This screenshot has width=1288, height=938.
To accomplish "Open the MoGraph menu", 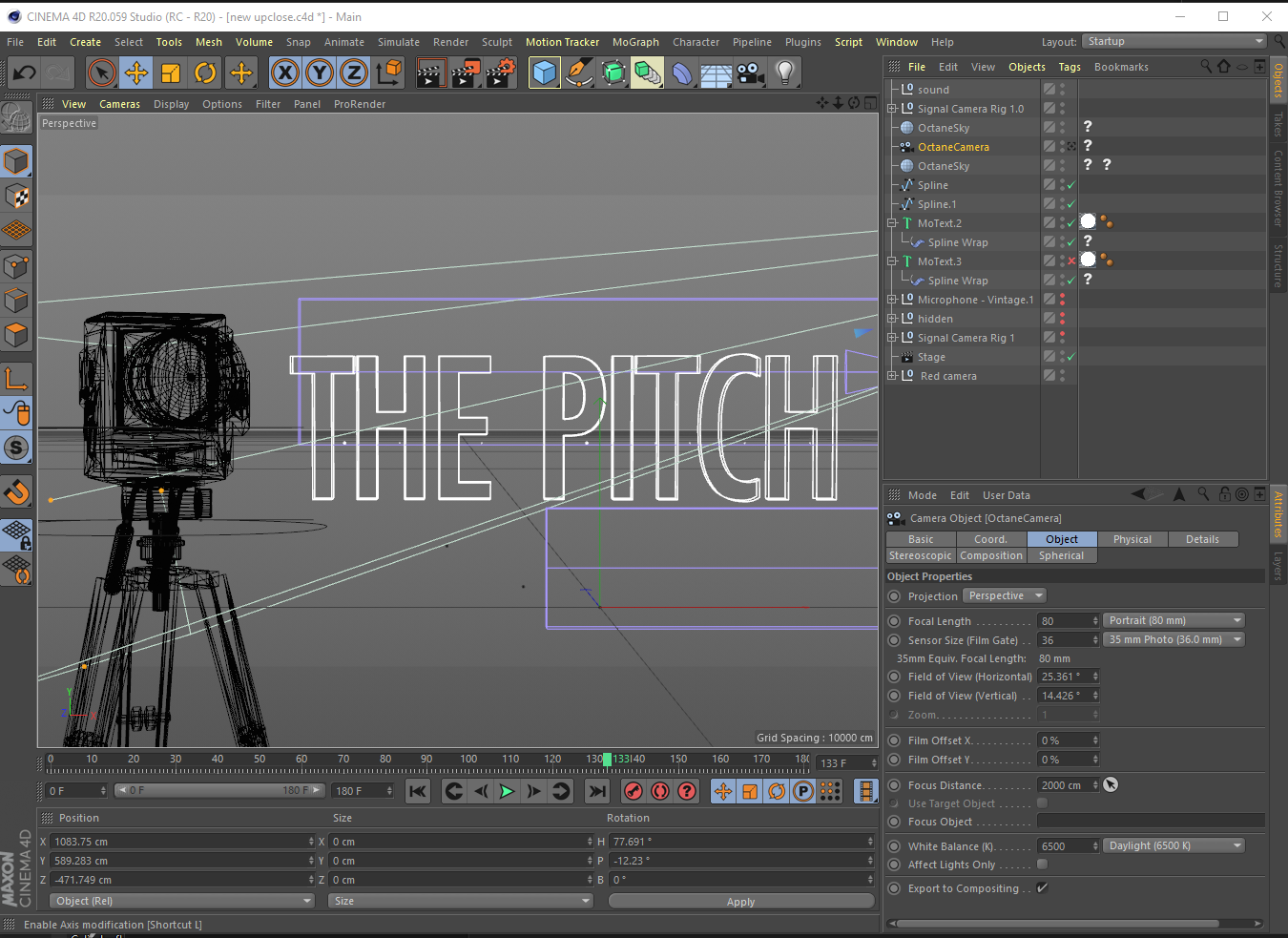I will [x=635, y=42].
